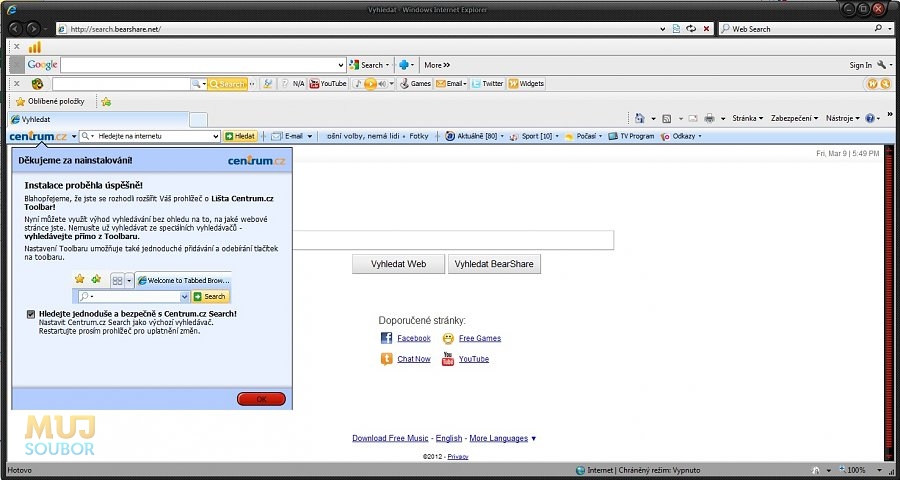The width and height of the screenshot is (900, 480).
Task: Click the orange Search button on BearShare toolbar
Action: (227, 84)
